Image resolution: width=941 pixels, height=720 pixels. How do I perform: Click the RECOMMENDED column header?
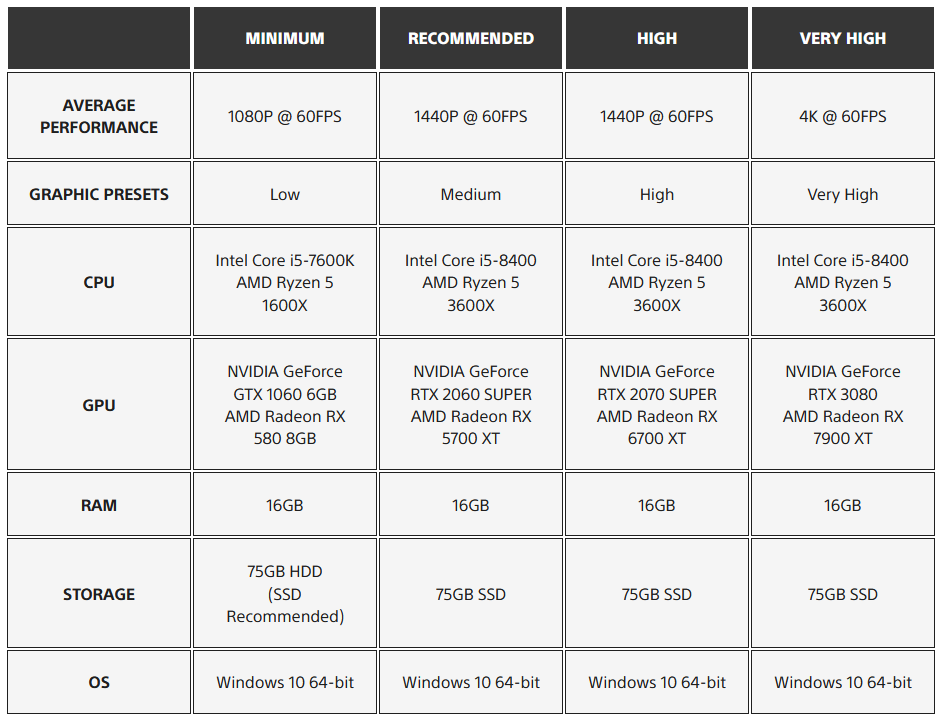(x=471, y=38)
